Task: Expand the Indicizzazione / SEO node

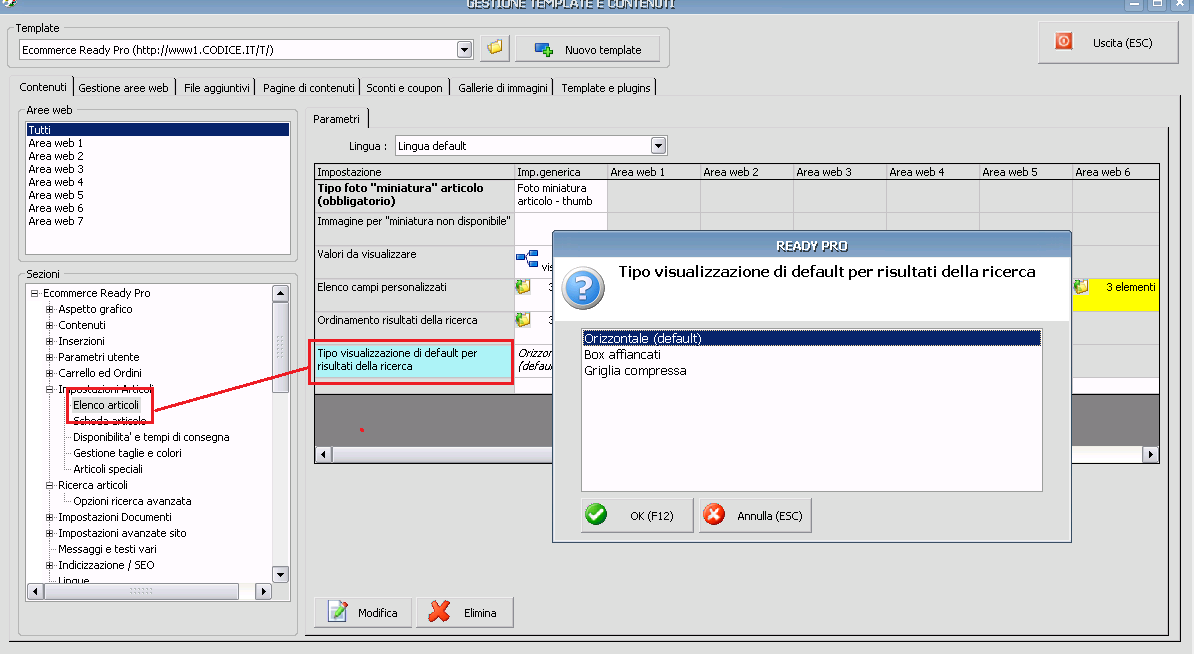Action: click(49, 565)
